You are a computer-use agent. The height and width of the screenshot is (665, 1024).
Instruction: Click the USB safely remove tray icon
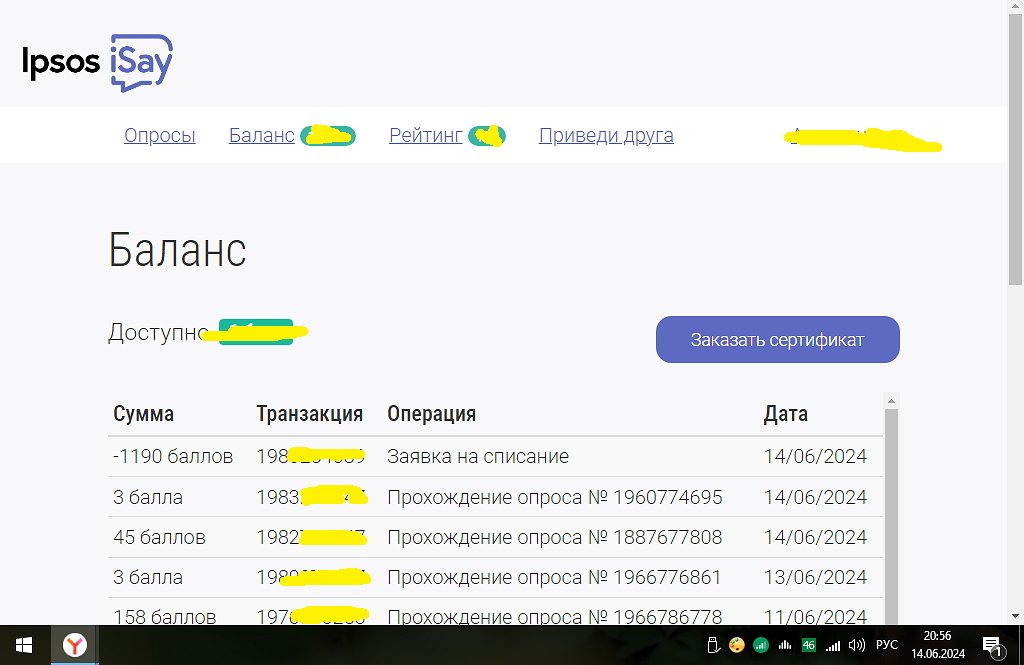[713, 645]
